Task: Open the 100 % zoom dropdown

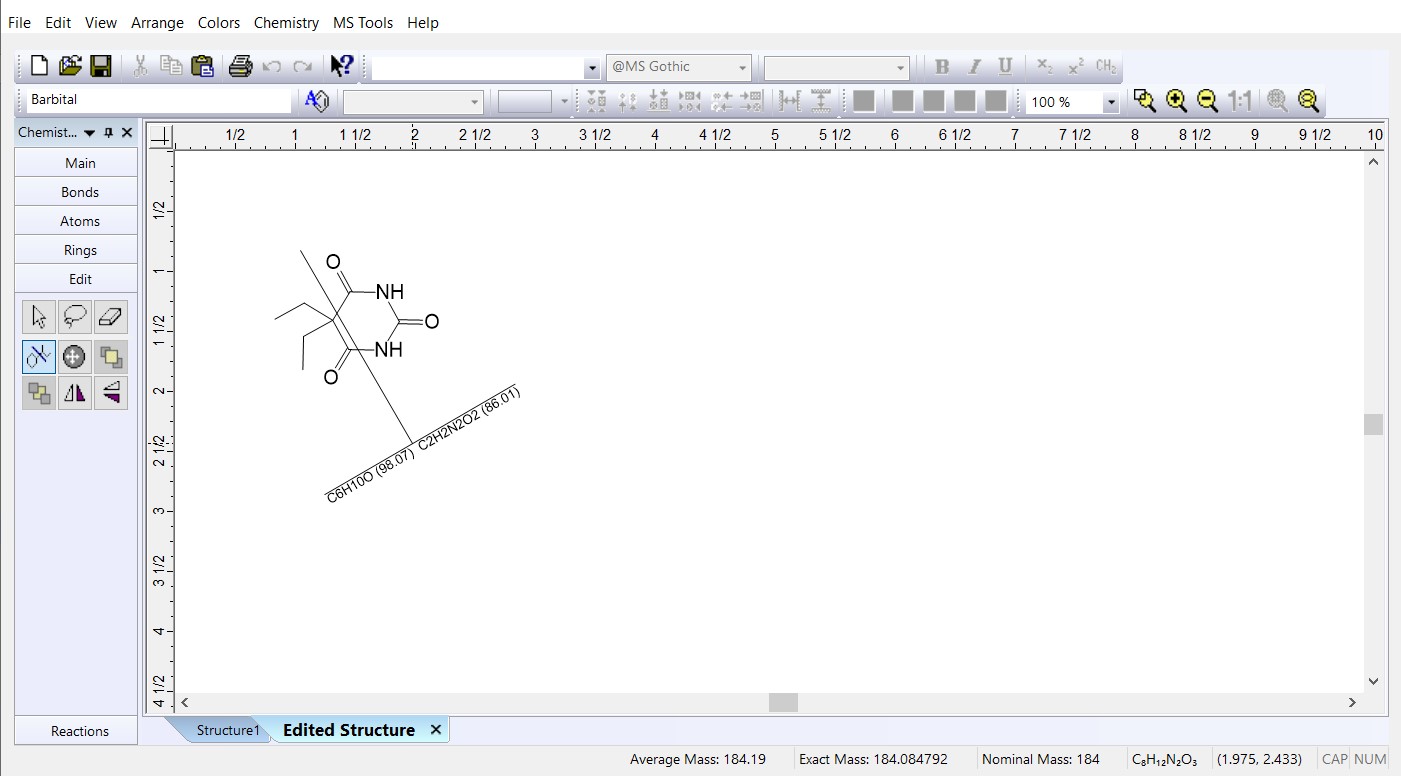Action: coord(1111,102)
